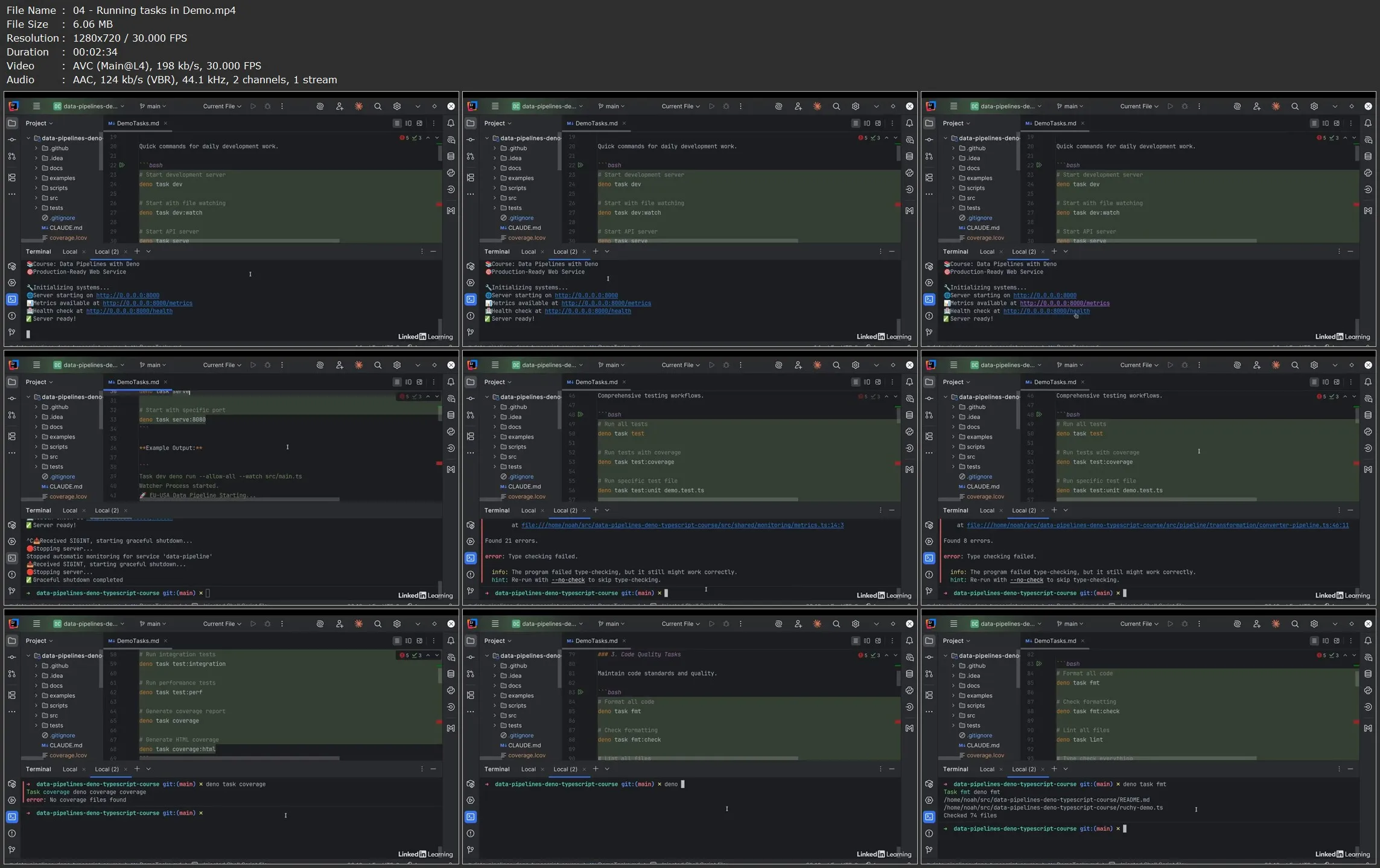This screenshot has width=1380, height=868.
Task: Select DemoTasks.md editor tab in bottom-middle frame
Action: click(x=596, y=641)
